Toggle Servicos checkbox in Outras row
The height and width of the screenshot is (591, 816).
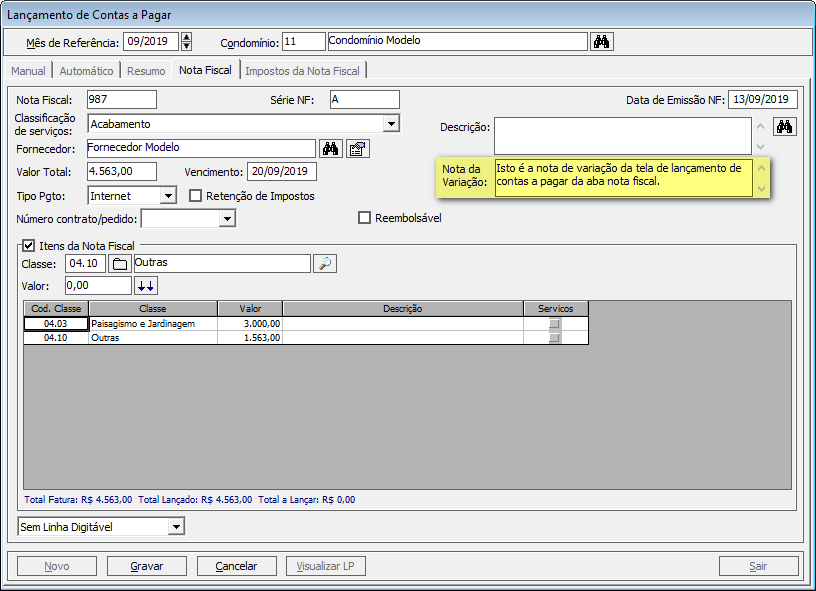(x=554, y=338)
